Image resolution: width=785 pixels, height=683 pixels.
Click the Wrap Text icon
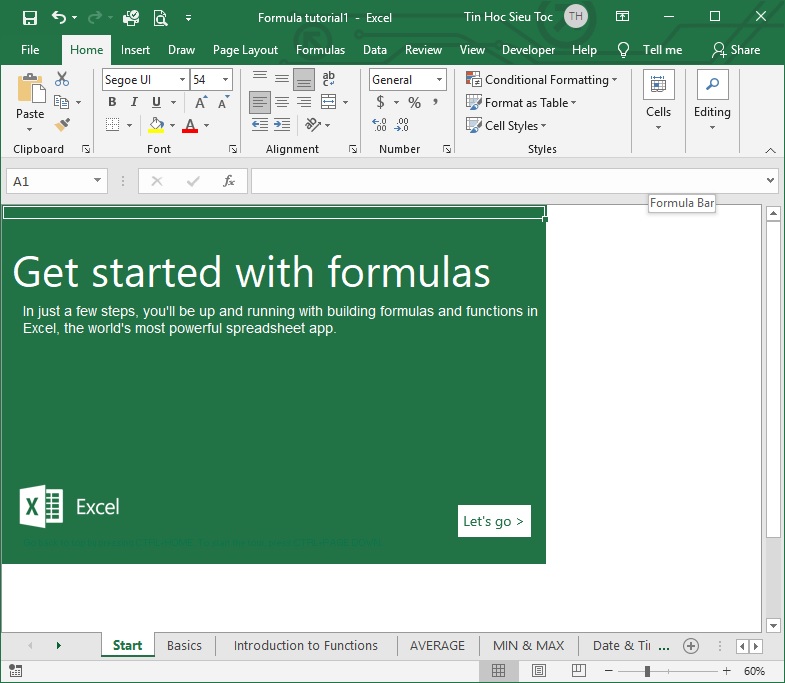pyautogui.click(x=328, y=79)
